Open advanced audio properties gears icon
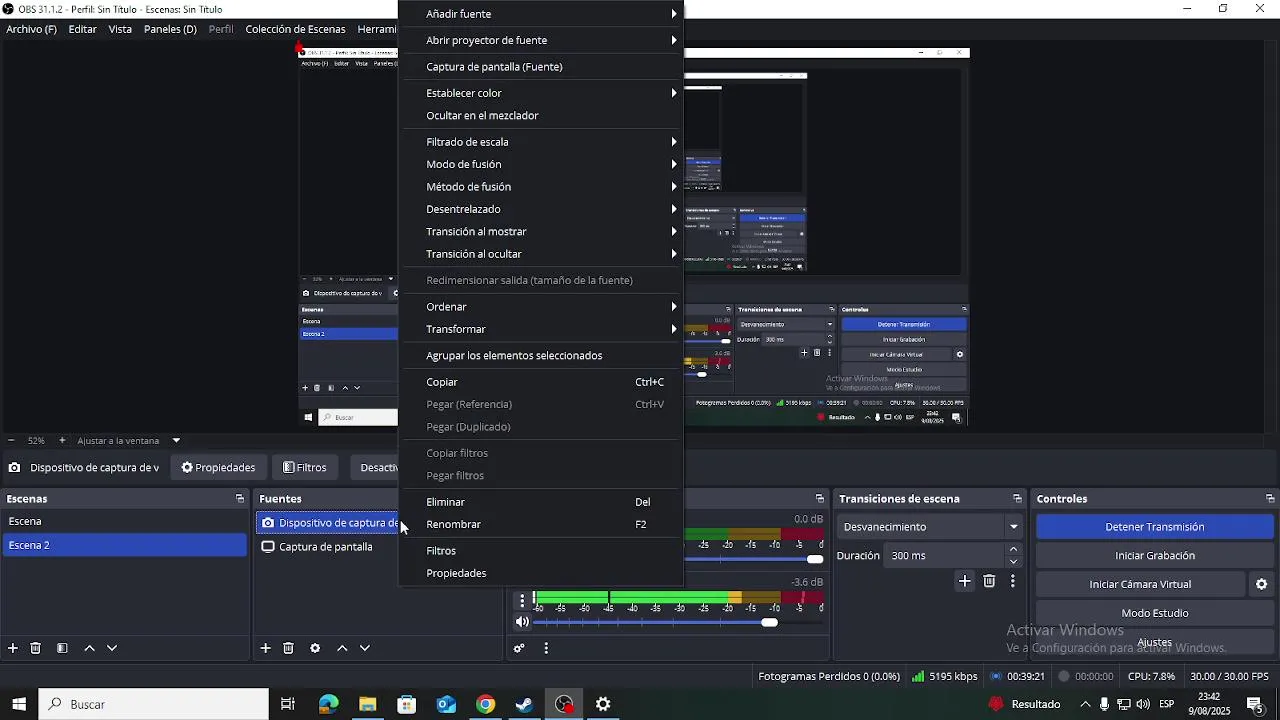Image resolution: width=1280 pixels, height=720 pixels. tap(519, 648)
